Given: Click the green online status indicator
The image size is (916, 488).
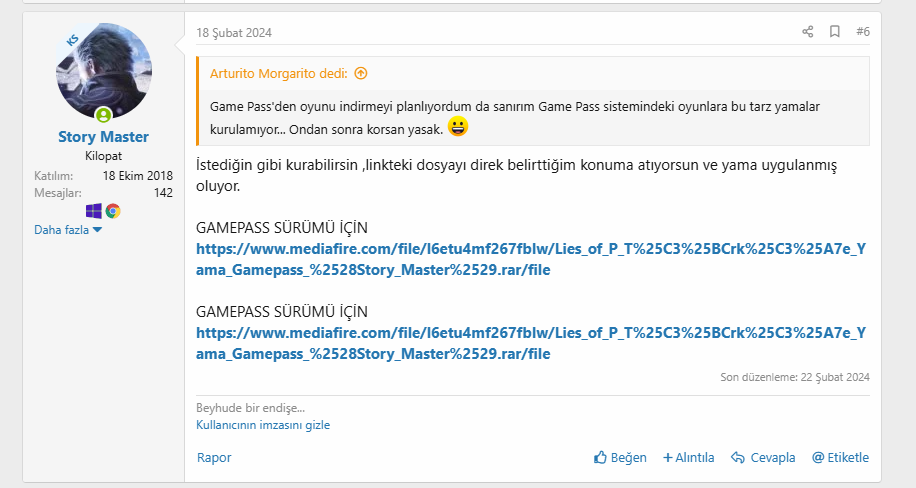Looking at the screenshot, I should tap(103, 115).
